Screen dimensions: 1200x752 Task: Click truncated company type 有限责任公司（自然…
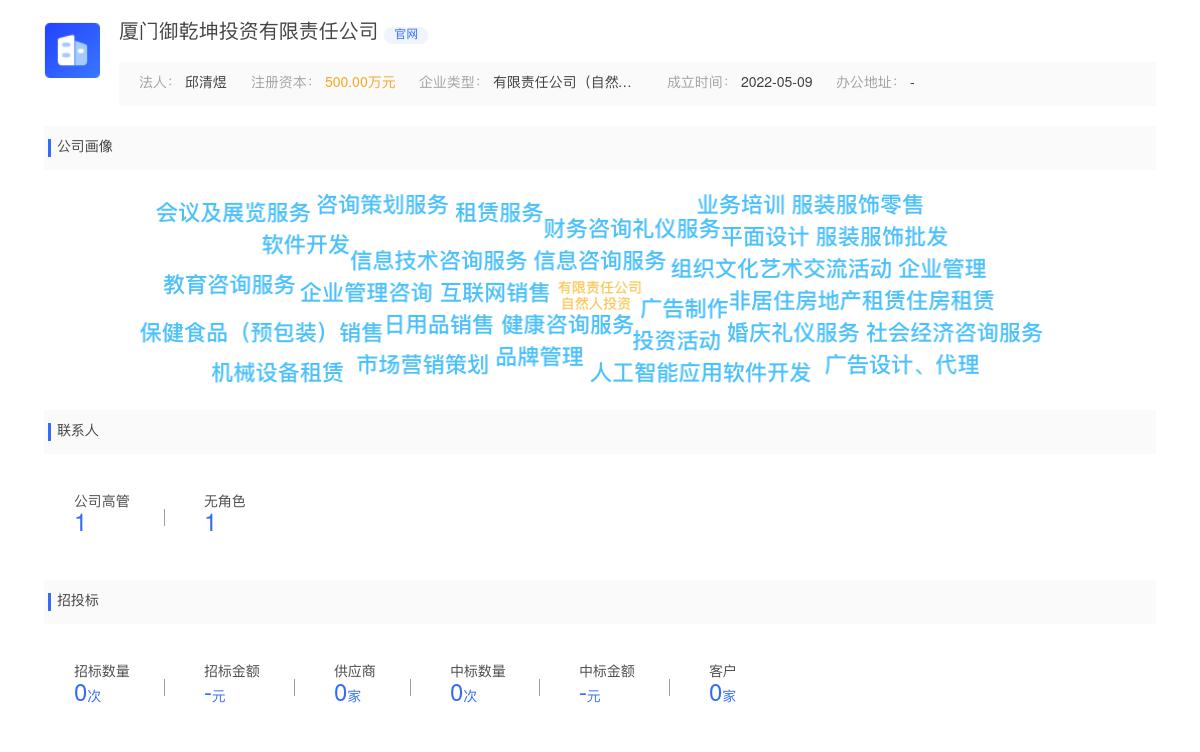click(x=562, y=83)
